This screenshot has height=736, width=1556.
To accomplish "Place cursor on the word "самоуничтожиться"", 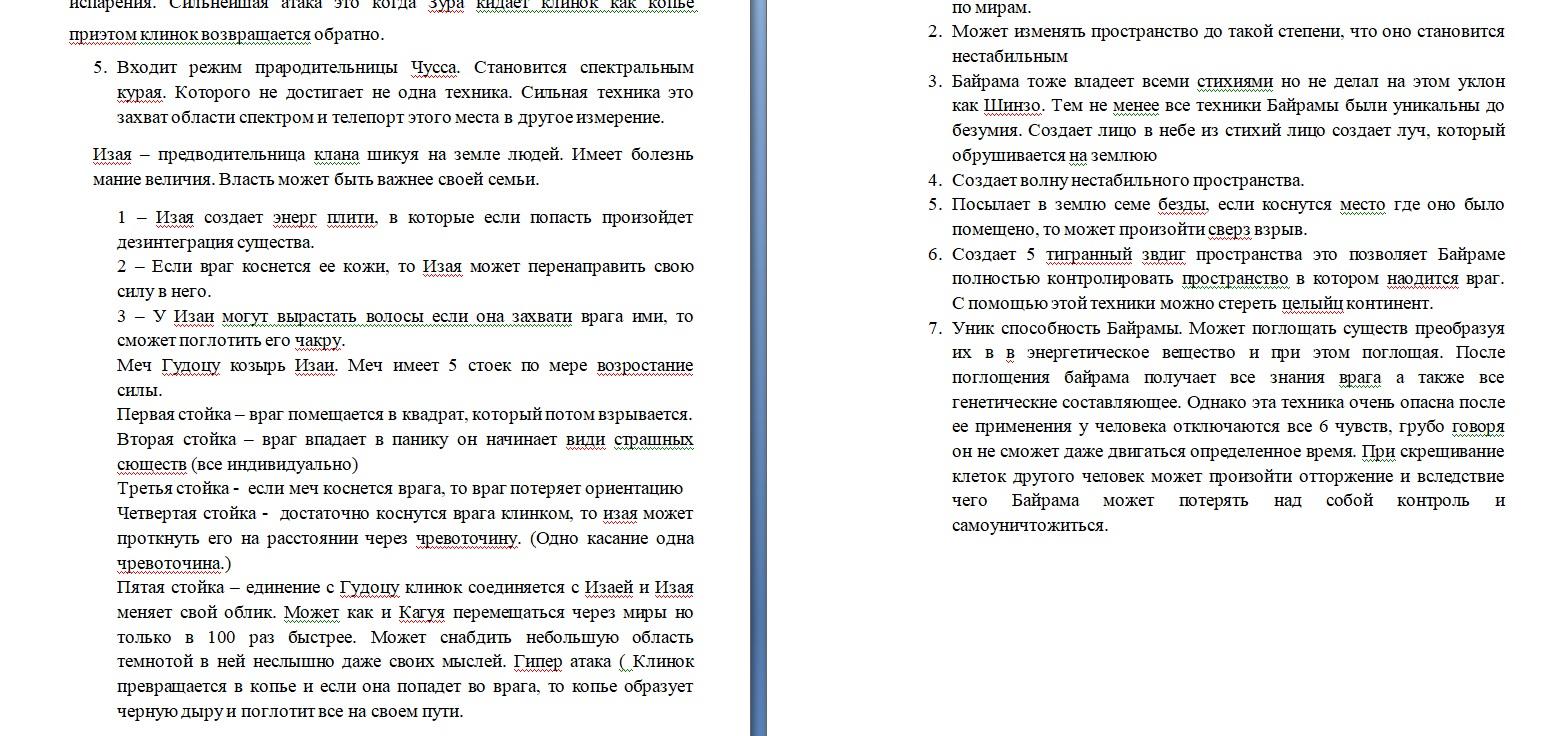I will [x=1029, y=525].
